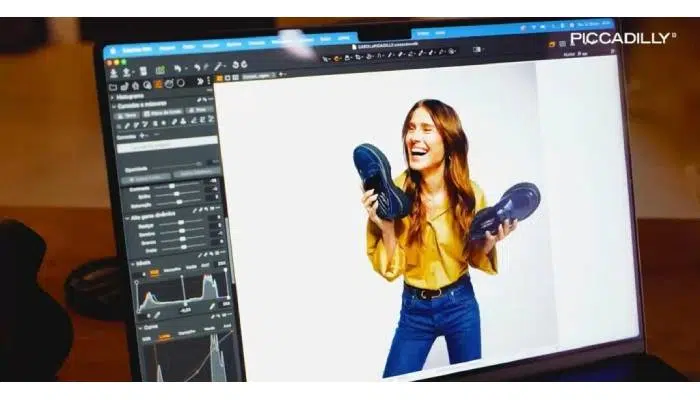Image resolution: width=700 pixels, height=400 pixels.
Task: Click the Import images icon in toolbar
Action: click(x=113, y=72)
